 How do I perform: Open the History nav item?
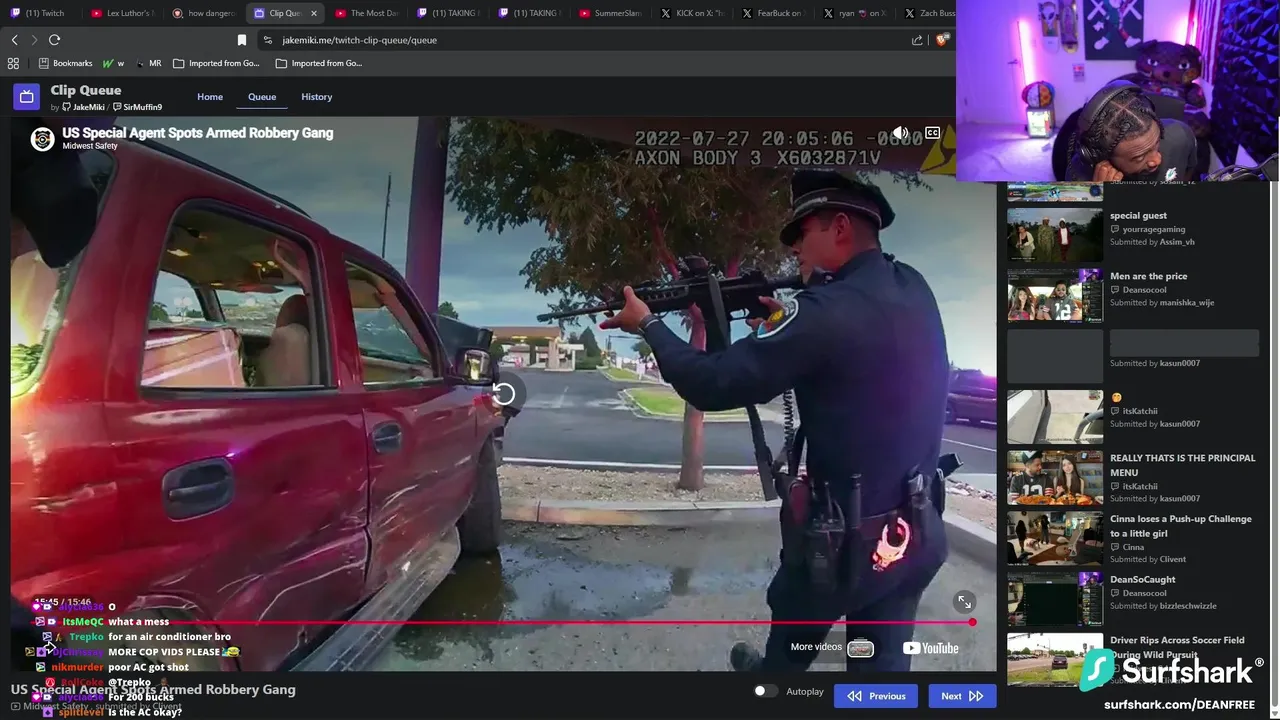(316, 97)
